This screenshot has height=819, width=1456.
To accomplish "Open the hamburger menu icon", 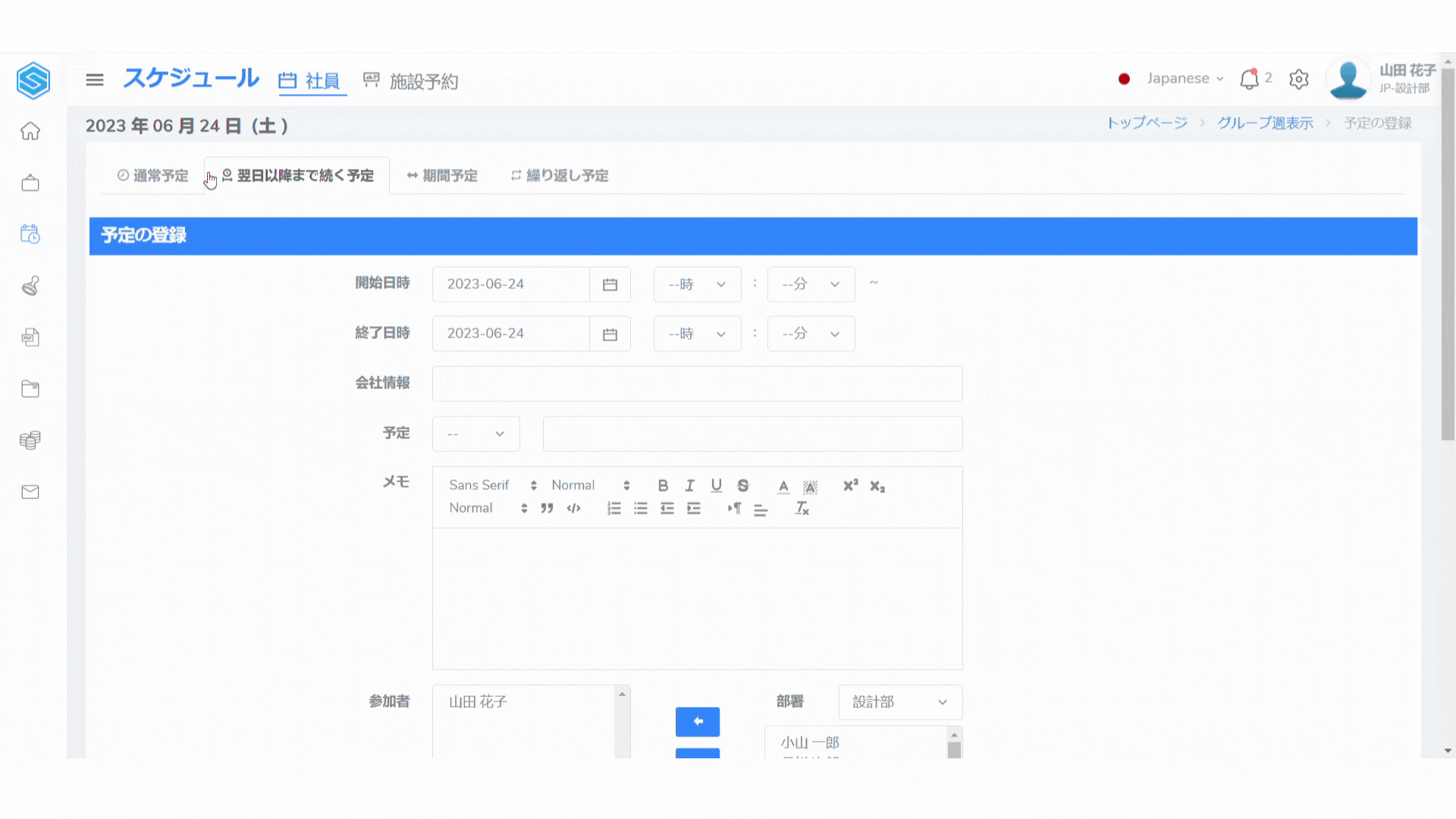I will 95,80.
